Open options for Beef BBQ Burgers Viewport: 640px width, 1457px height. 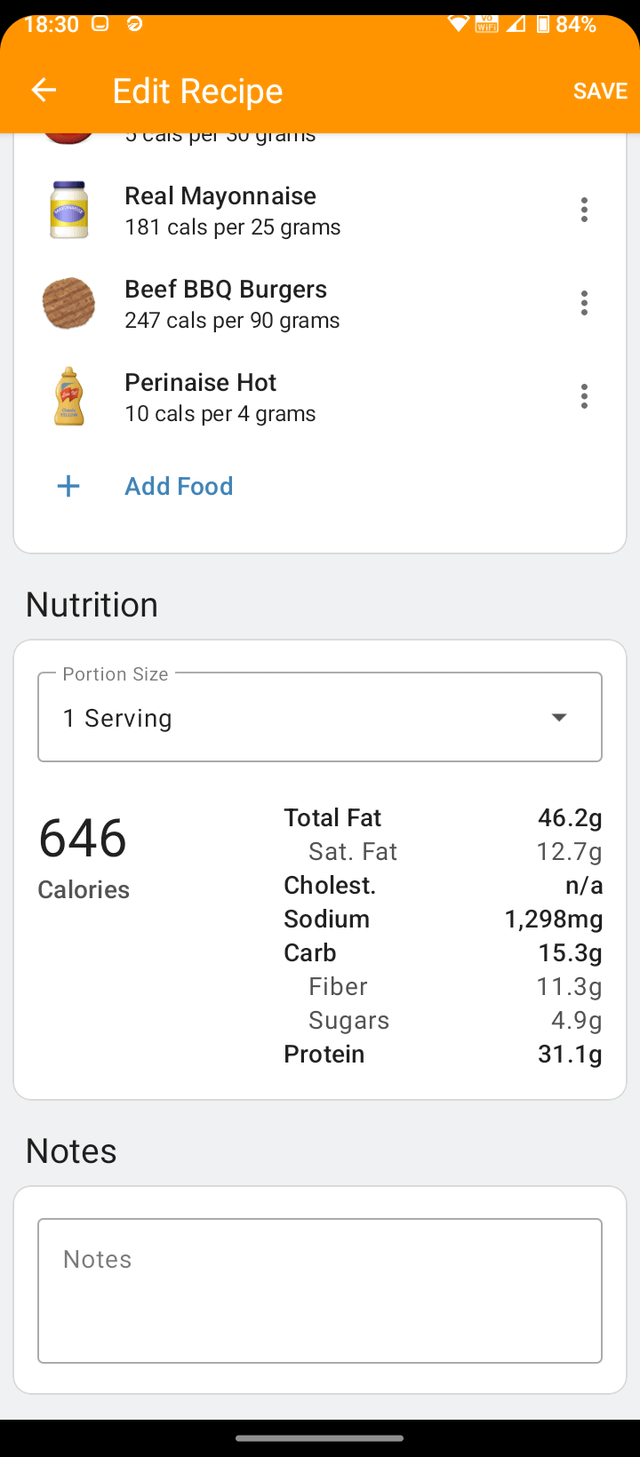584,303
